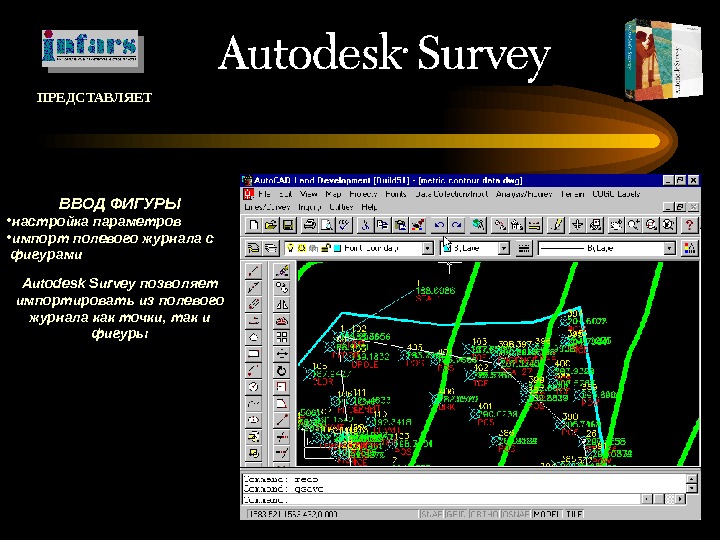Select the Match Properties paintbrush icon

pos(417,225)
